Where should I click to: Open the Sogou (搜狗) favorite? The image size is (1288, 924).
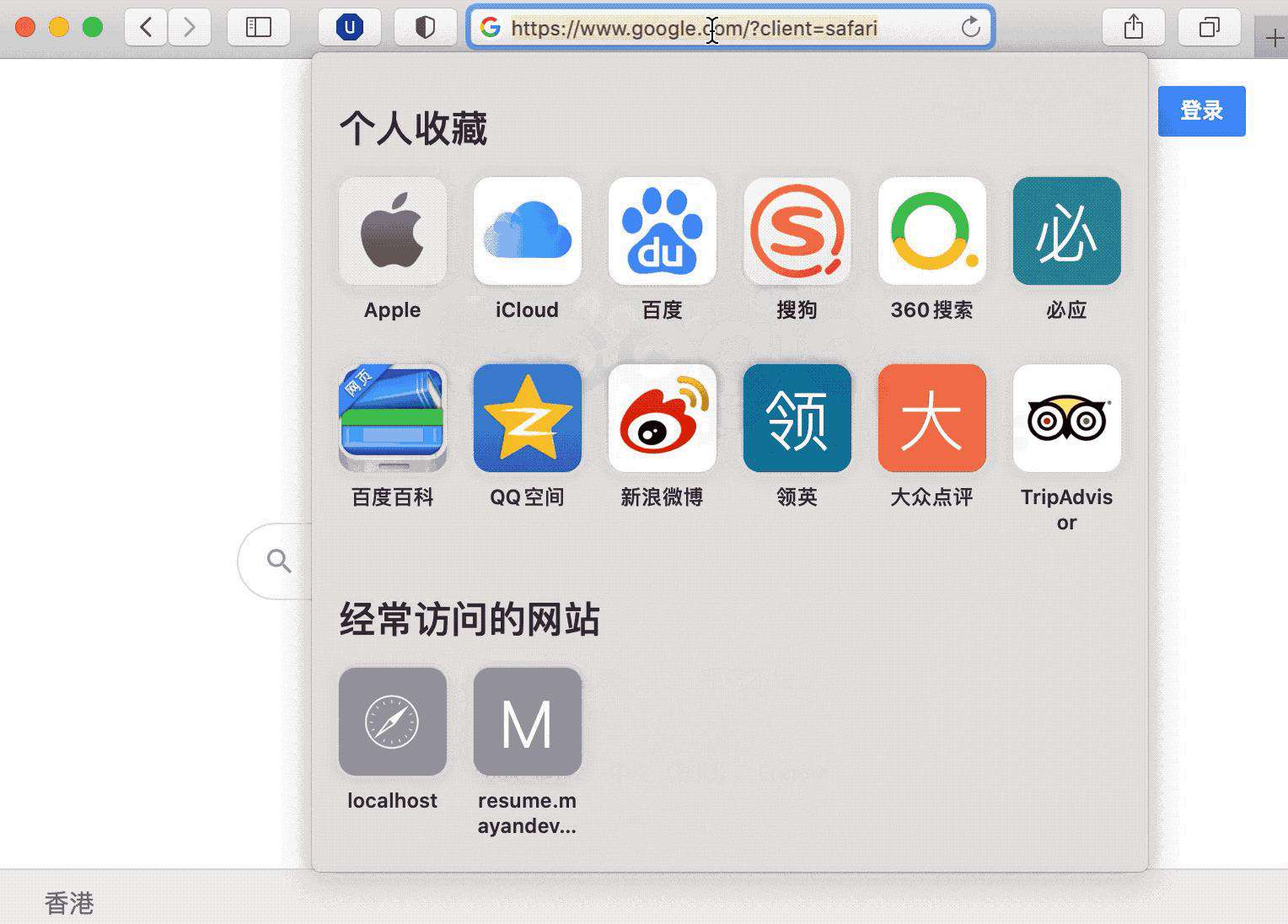coord(797,231)
